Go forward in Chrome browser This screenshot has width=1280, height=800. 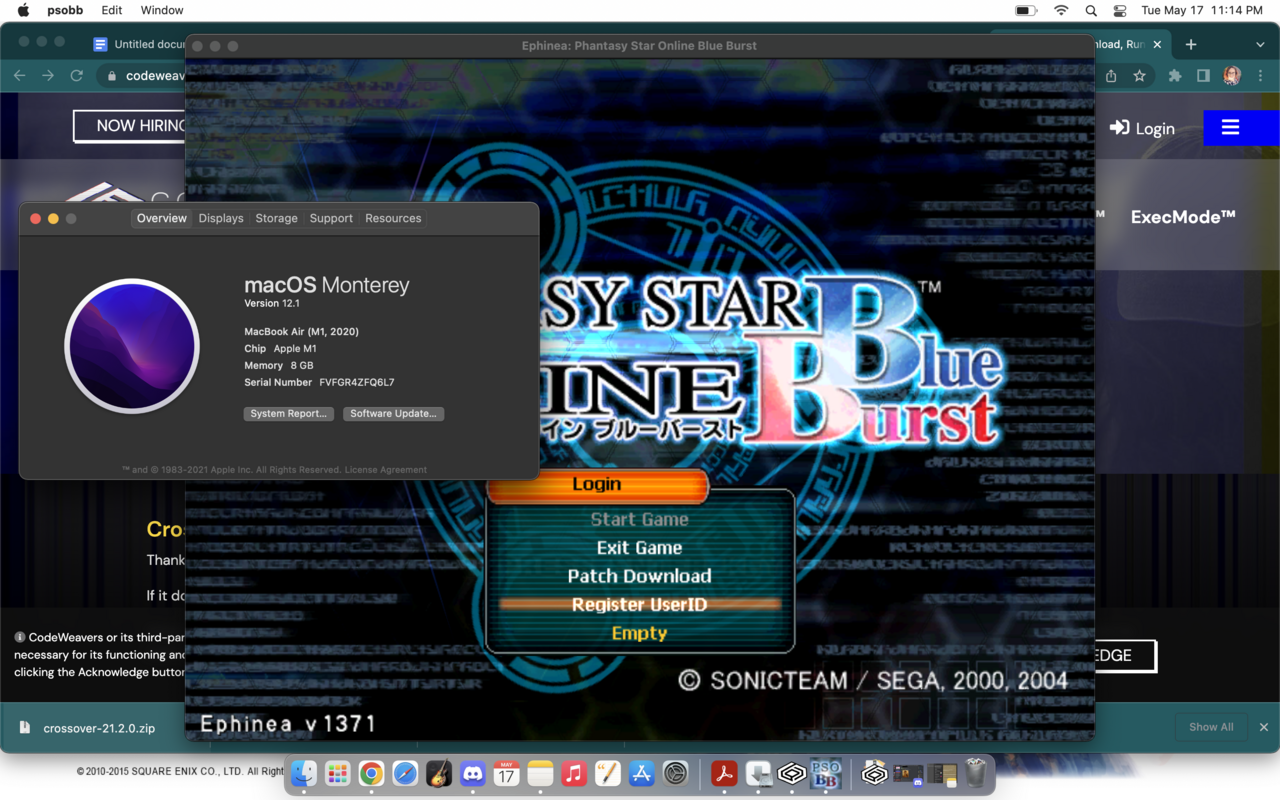tap(48, 75)
